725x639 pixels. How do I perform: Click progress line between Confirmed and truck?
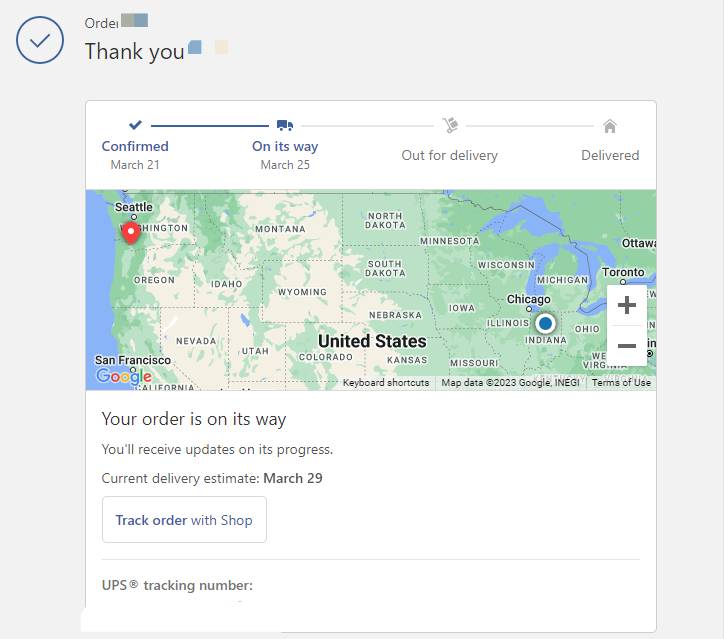[209, 125]
